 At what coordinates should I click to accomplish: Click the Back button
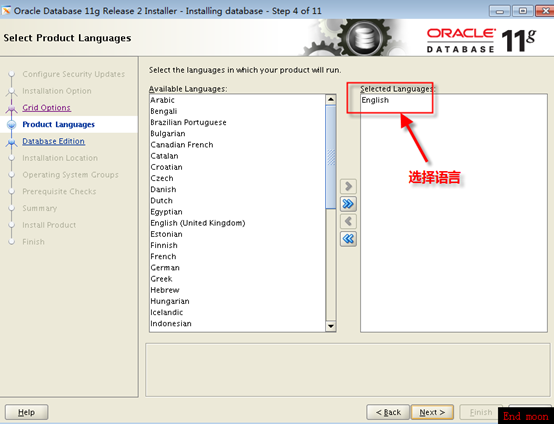click(x=388, y=412)
